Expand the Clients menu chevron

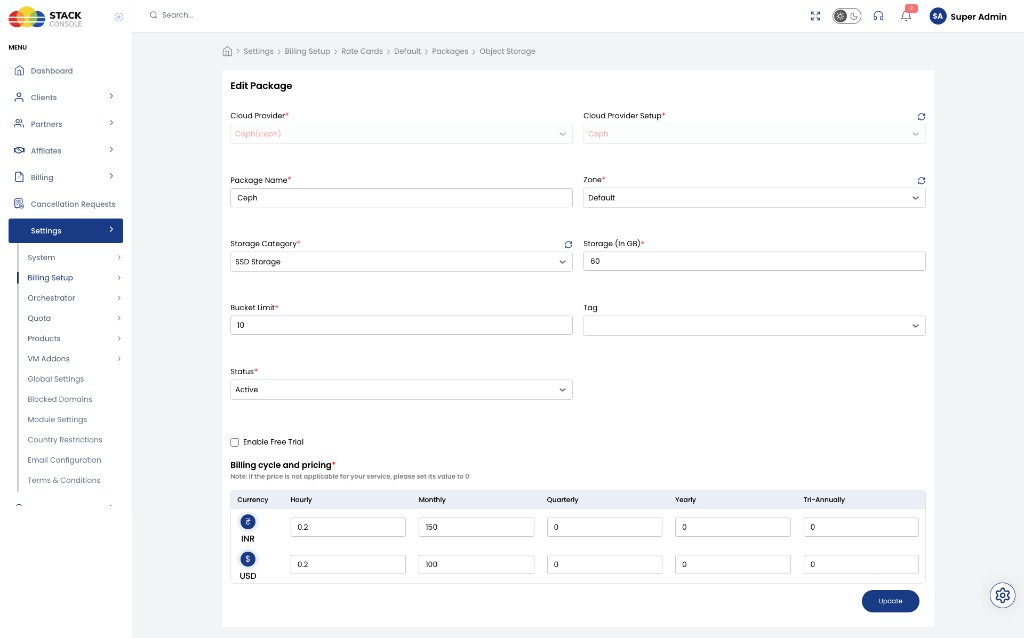(x=111, y=96)
